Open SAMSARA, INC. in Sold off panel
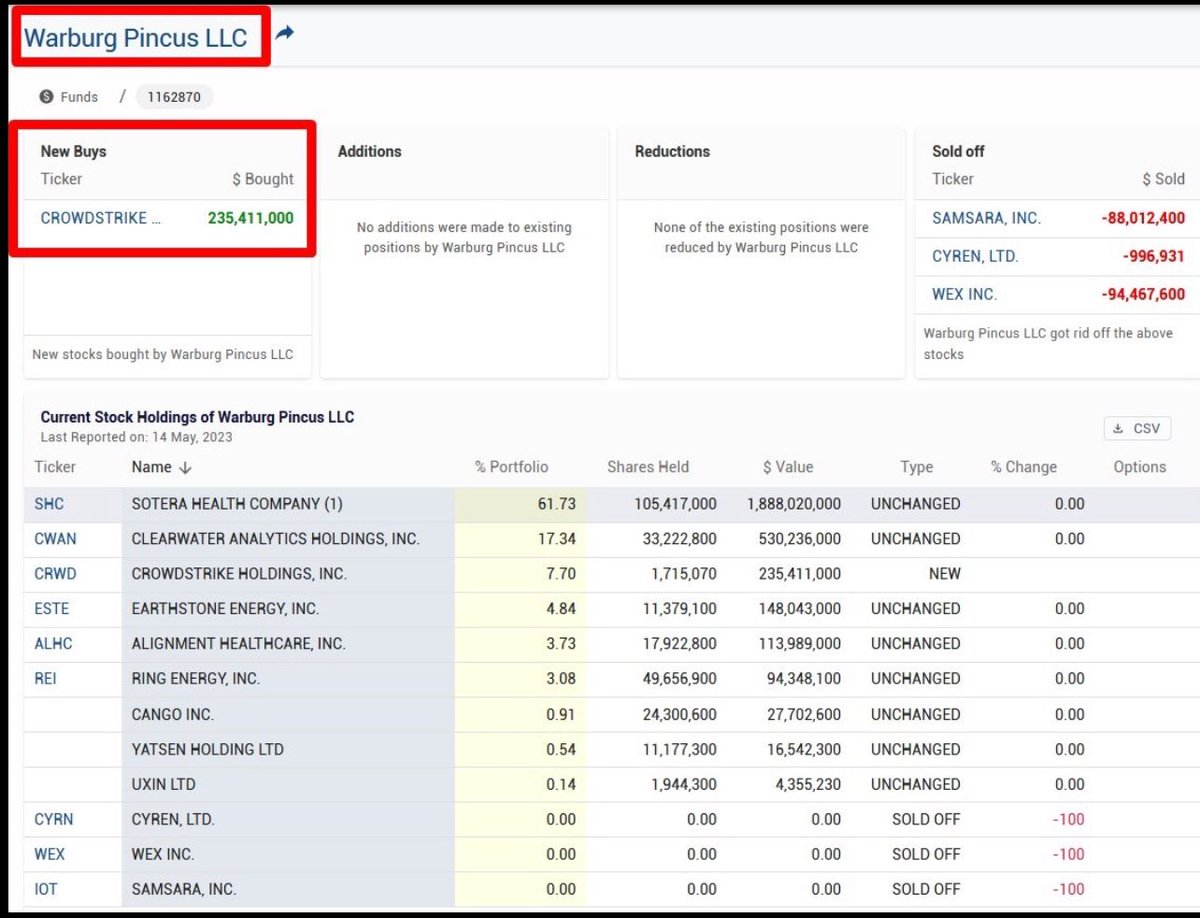The height and width of the screenshot is (918, 1200). (986, 218)
